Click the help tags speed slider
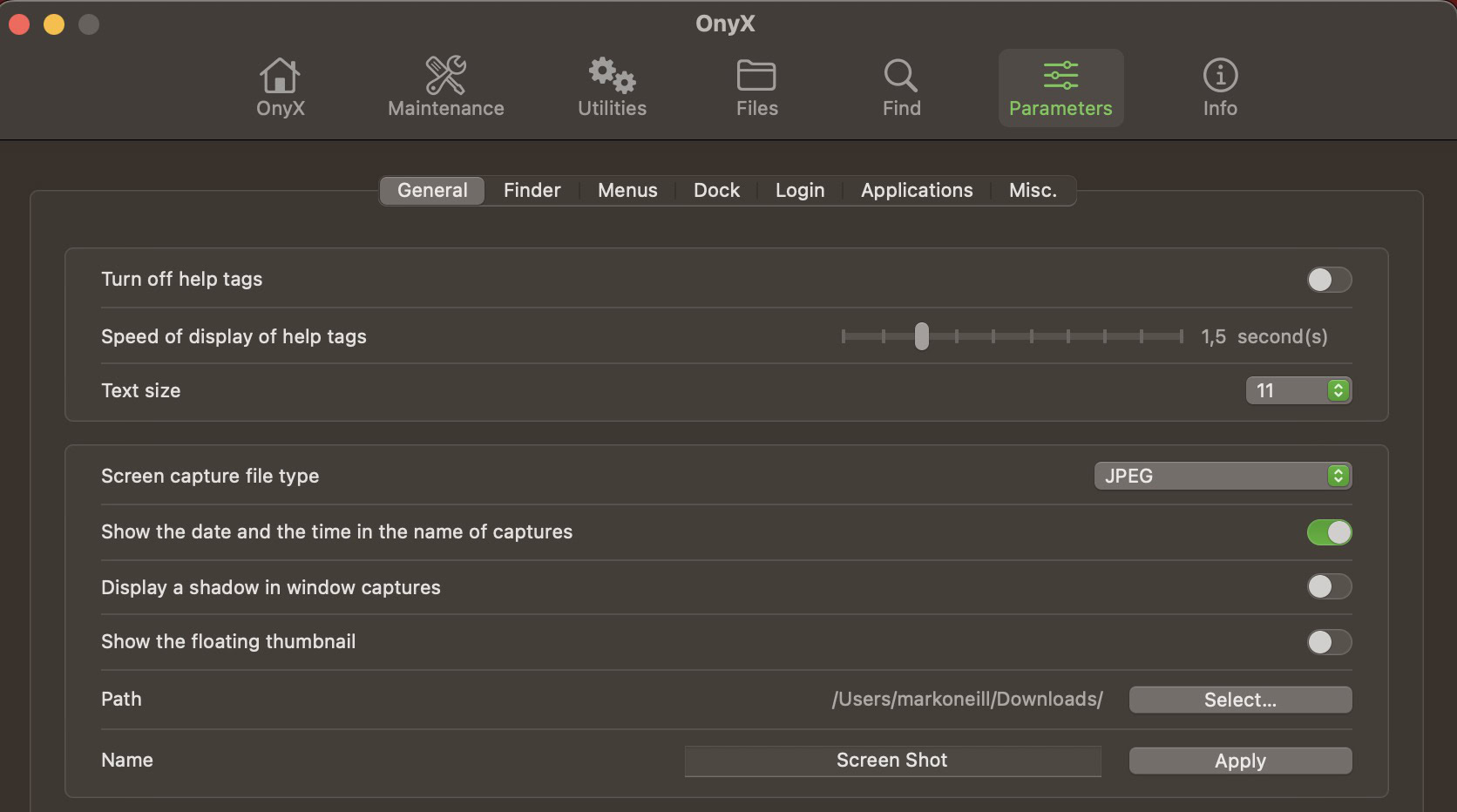The height and width of the screenshot is (812, 1457). pyautogui.click(x=922, y=336)
